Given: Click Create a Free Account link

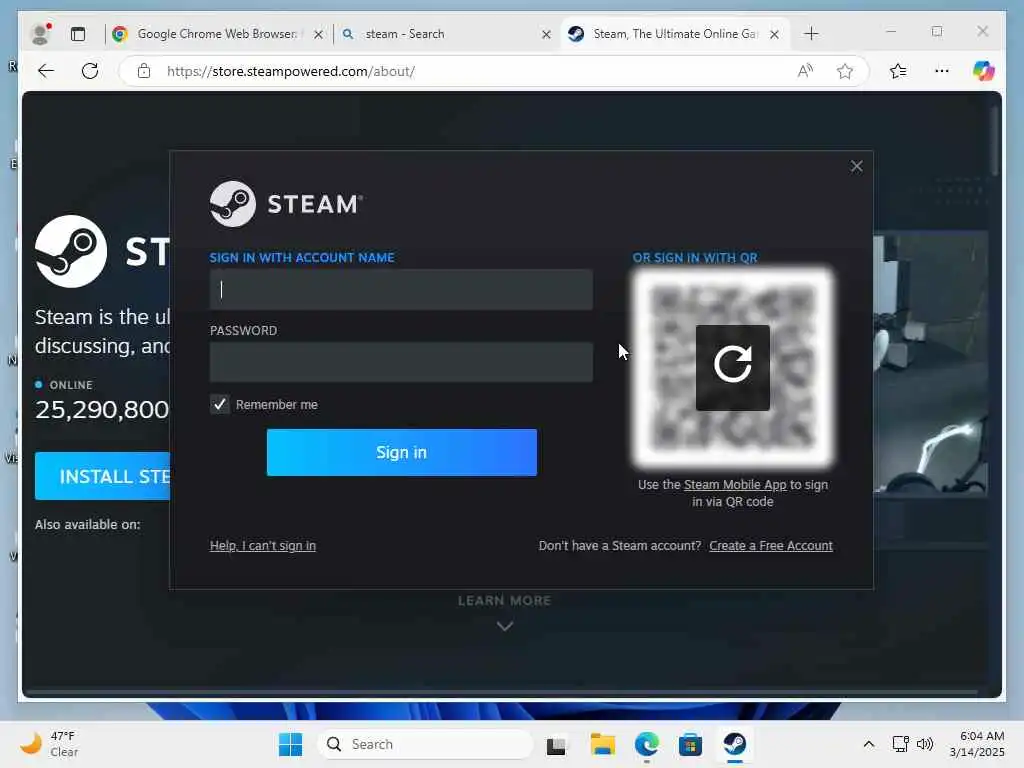Looking at the screenshot, I should coord(771,545).
